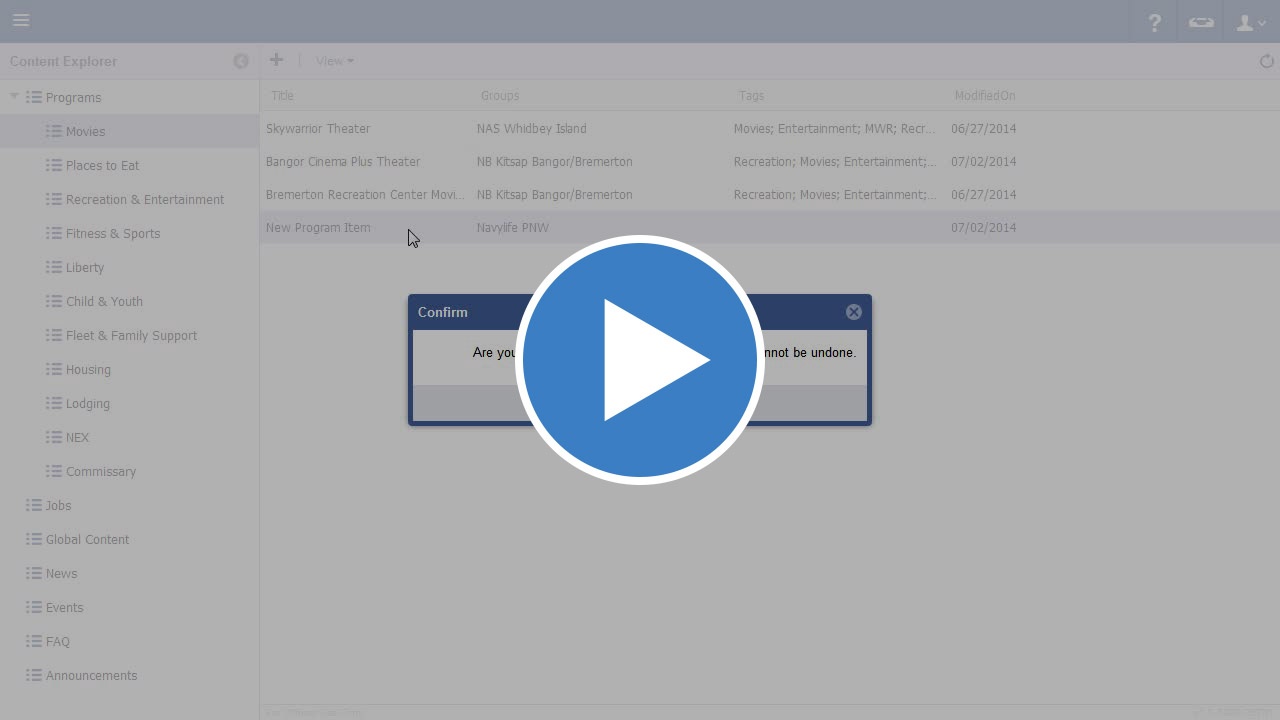Sort by the Title column header
The height and width of the screenshot is (720, 1280).
(x=282, y=96)
